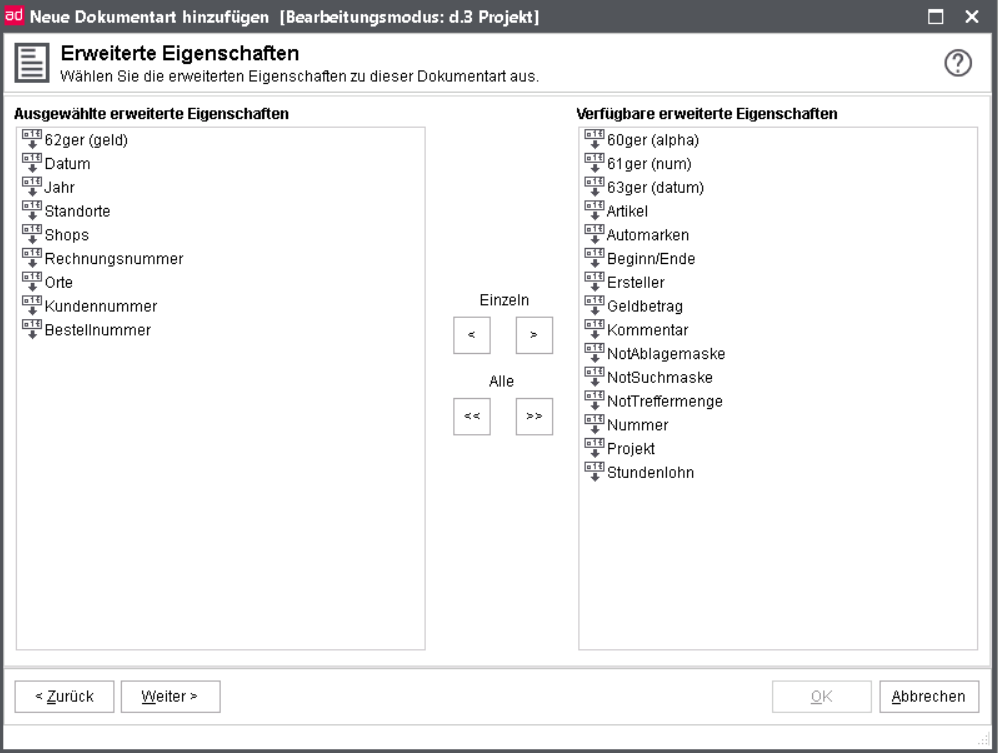
Task: Cancel the dialog with Abbrechen
Action: click(929, 696)
